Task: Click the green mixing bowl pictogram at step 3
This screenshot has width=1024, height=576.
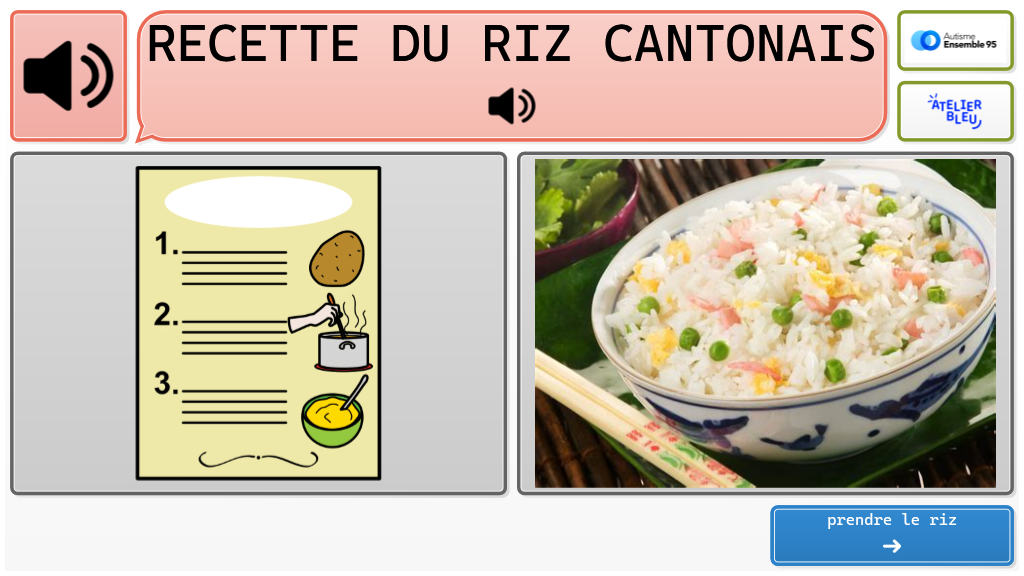Action: coord(334,413)
